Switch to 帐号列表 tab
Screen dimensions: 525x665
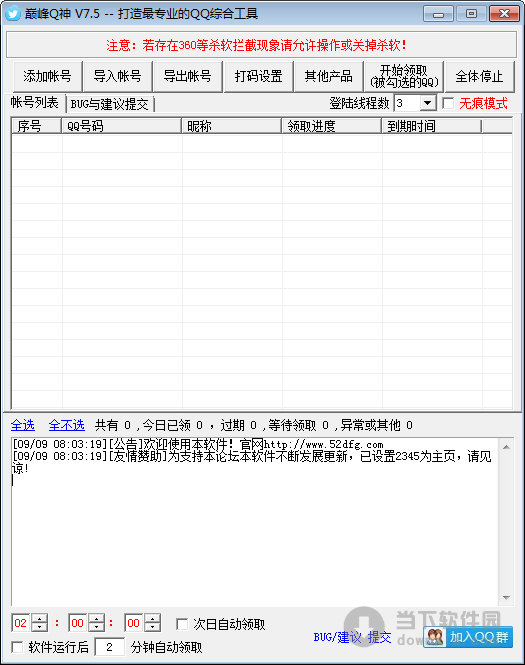35,103
